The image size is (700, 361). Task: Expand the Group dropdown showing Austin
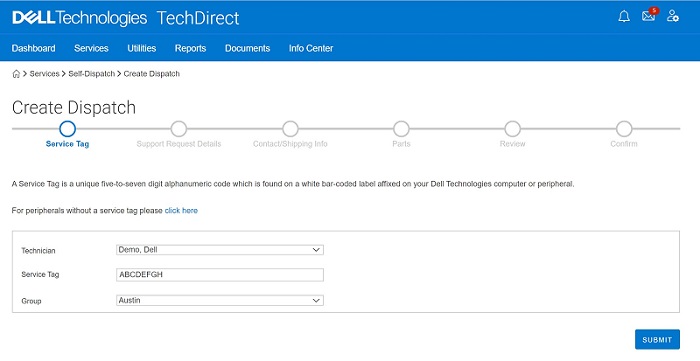click(x=220, y=301)
